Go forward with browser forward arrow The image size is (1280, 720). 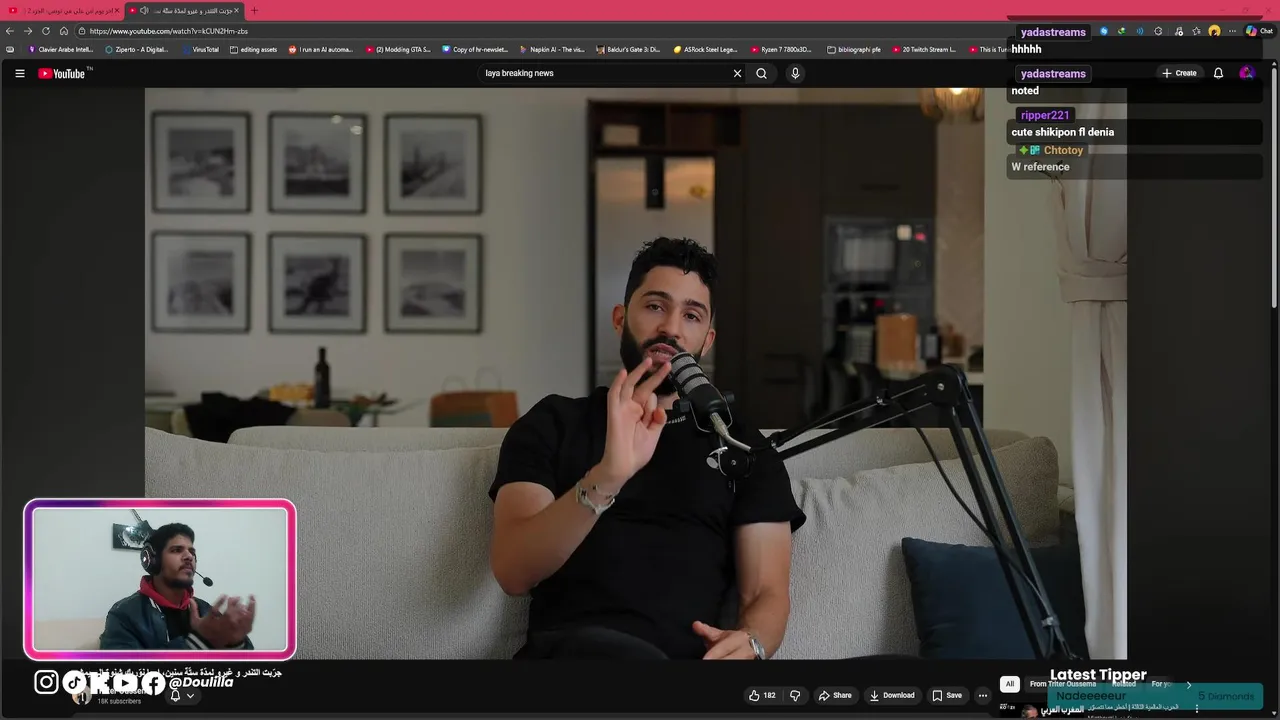click(28, 31)
